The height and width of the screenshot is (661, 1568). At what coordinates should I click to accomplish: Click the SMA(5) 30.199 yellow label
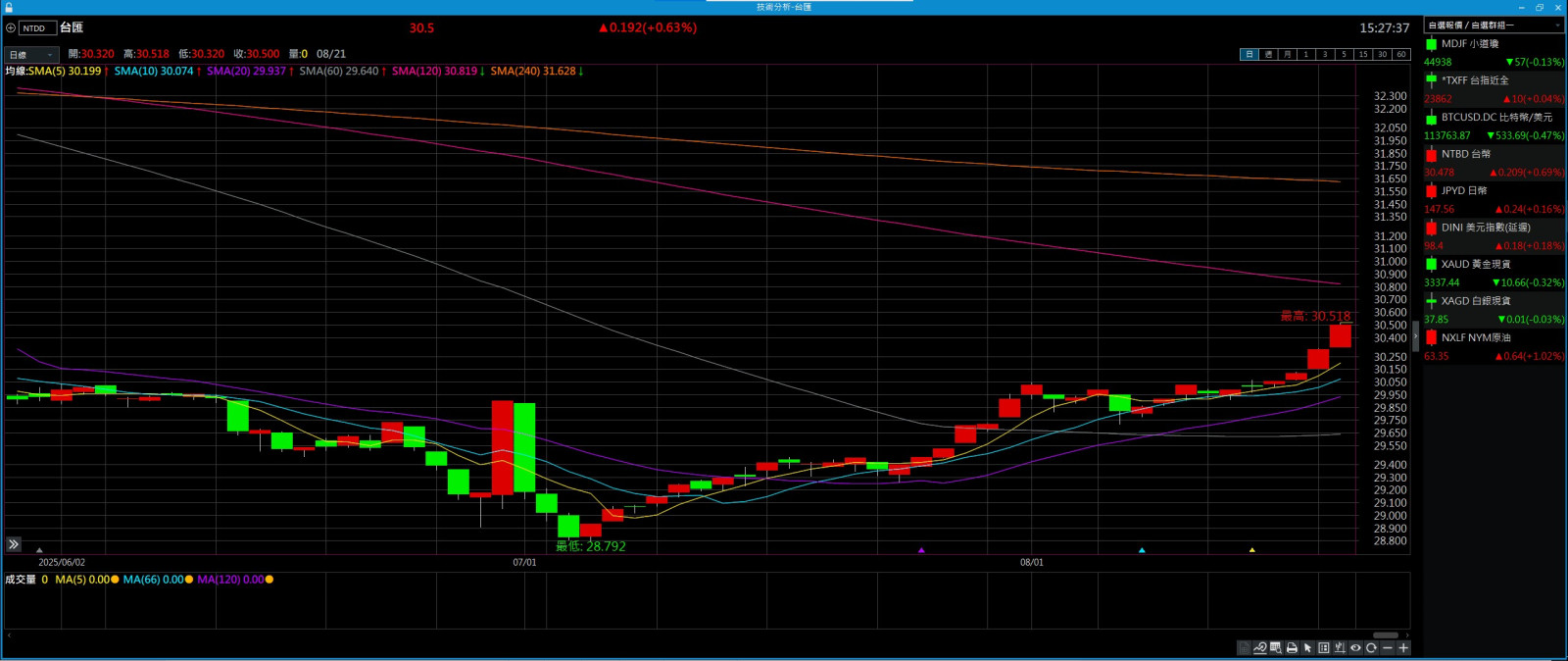(x=65, y=72)
